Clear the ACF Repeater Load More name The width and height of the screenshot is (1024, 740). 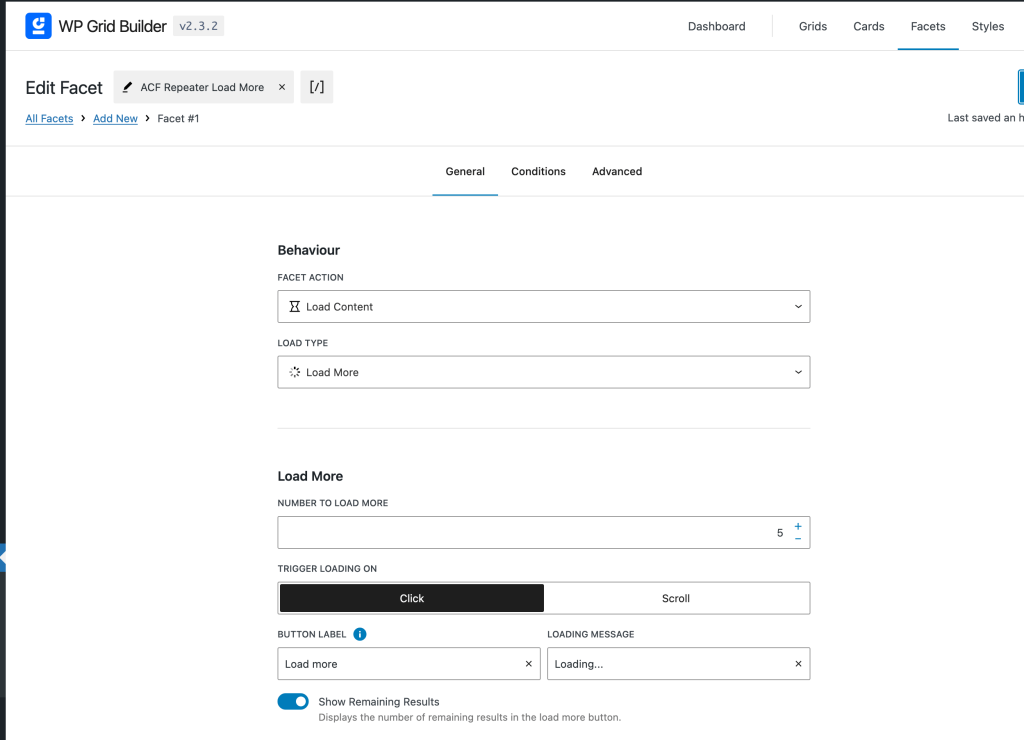pos(282,87)
